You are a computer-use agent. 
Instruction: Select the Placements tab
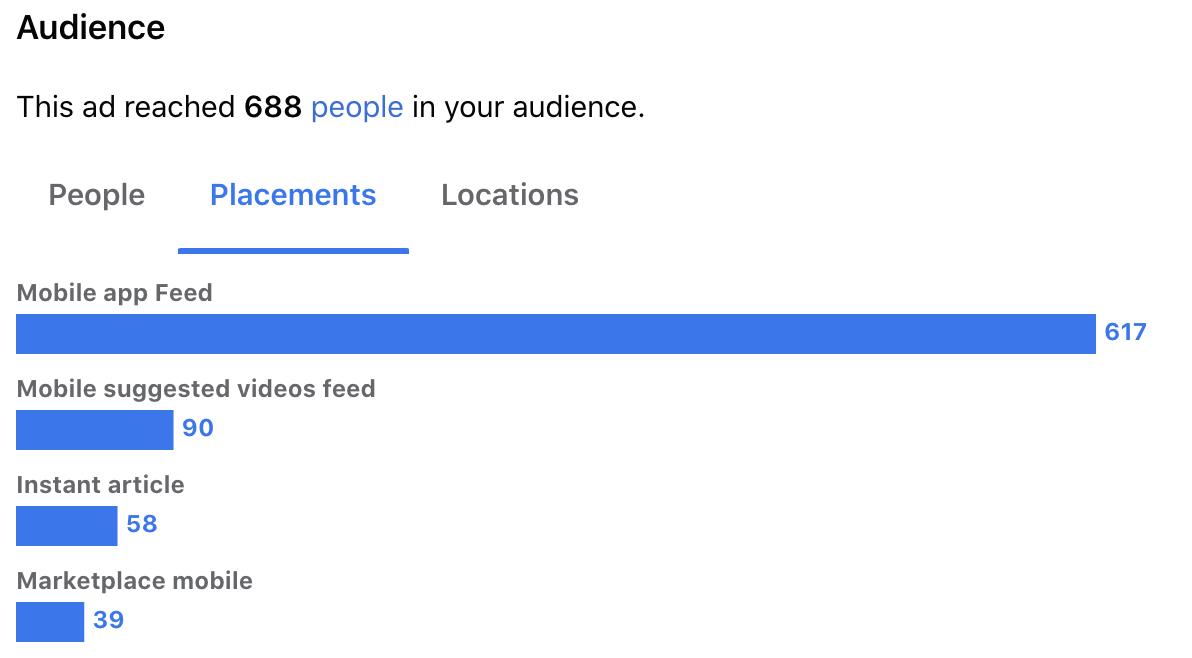(293, 195)
